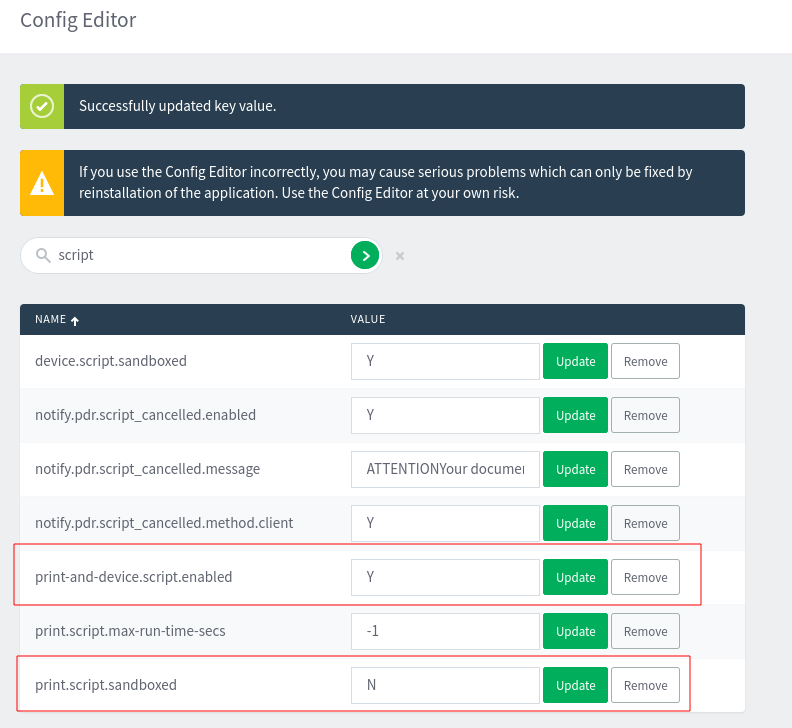Click the ATTENTION message value field
Screen dimensions: 792x728
(x=445, y=470)
